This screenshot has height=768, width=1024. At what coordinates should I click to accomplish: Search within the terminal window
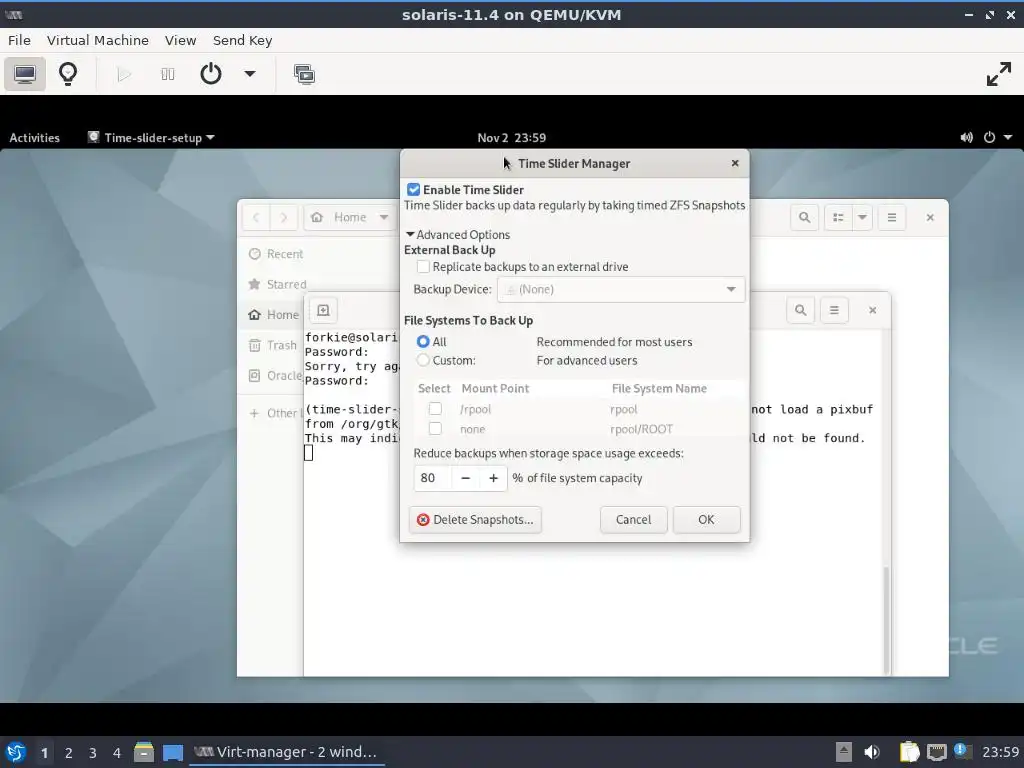(801, 310)
